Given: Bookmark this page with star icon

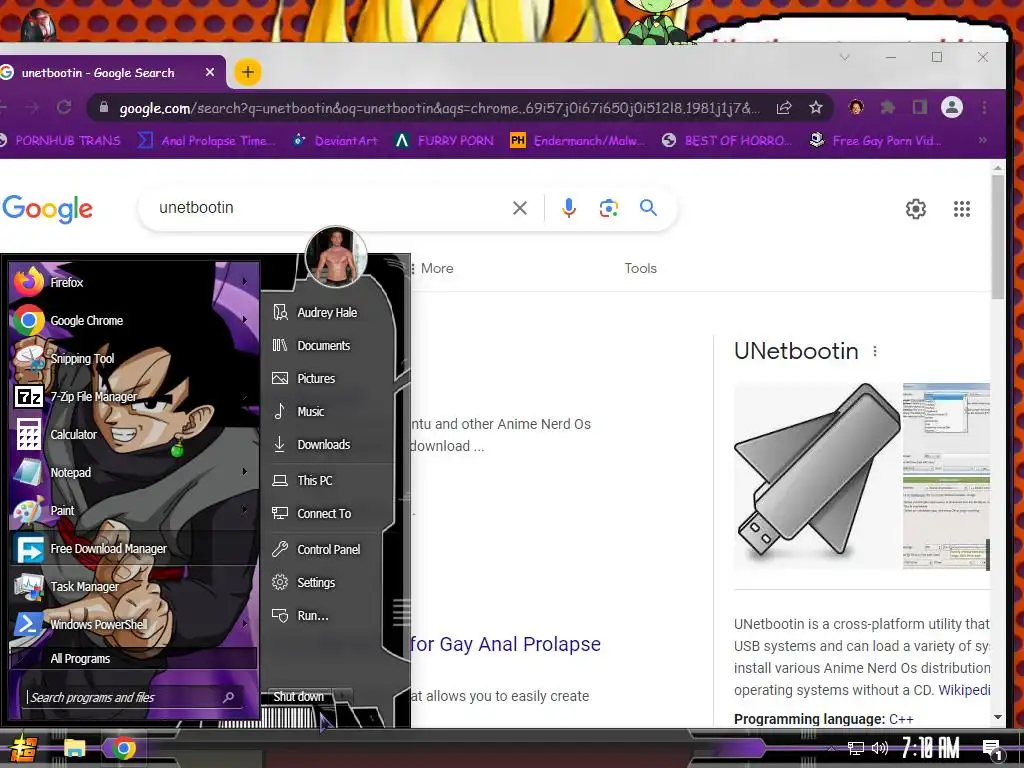Looking at the screenshot, I should [x=816, y=107].
